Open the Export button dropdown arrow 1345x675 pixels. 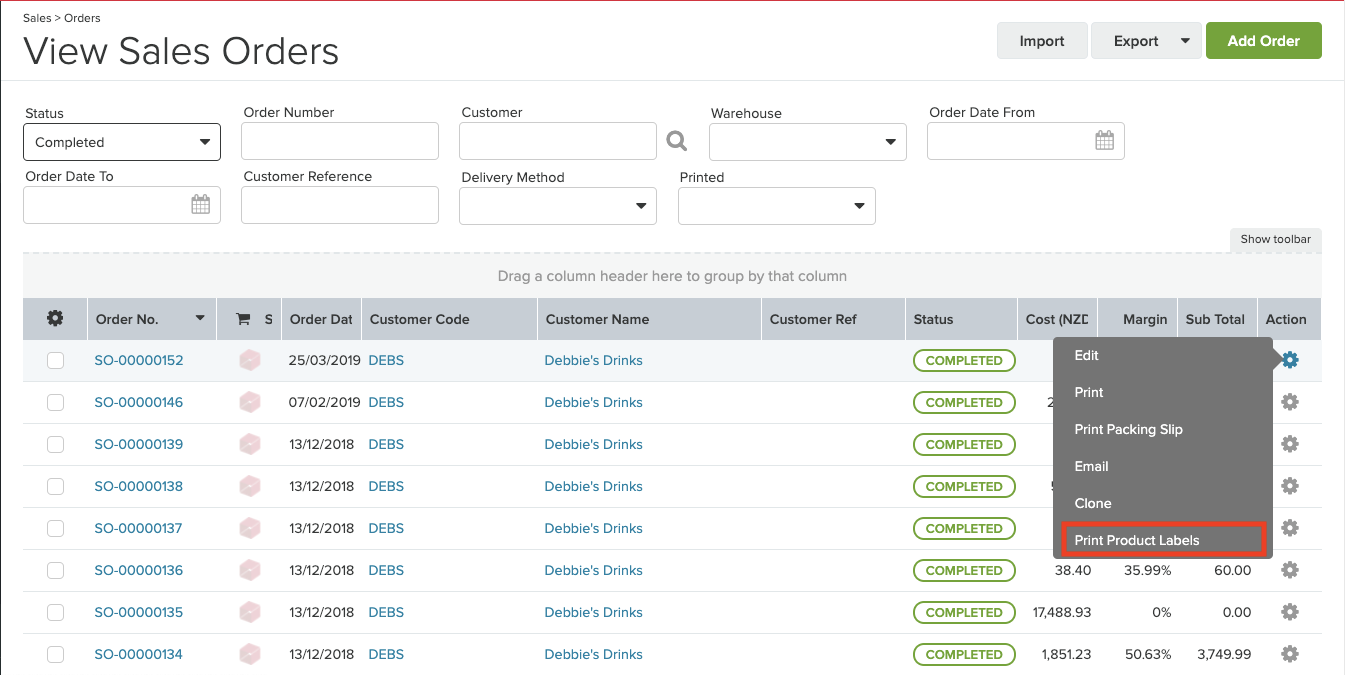1185,41
